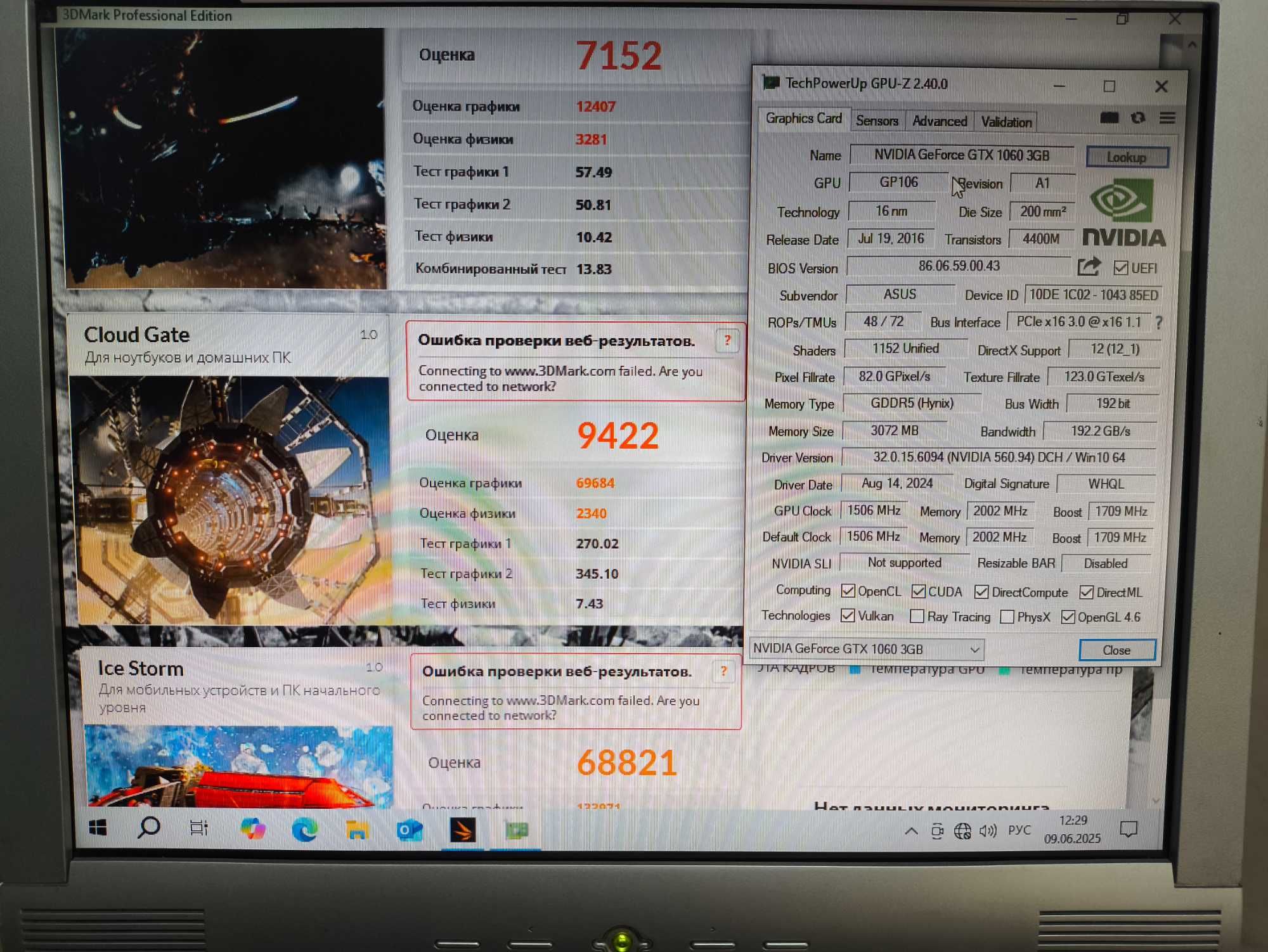Switch to the Sensors tab
The image size is (1268, 952).
(877, 120)
